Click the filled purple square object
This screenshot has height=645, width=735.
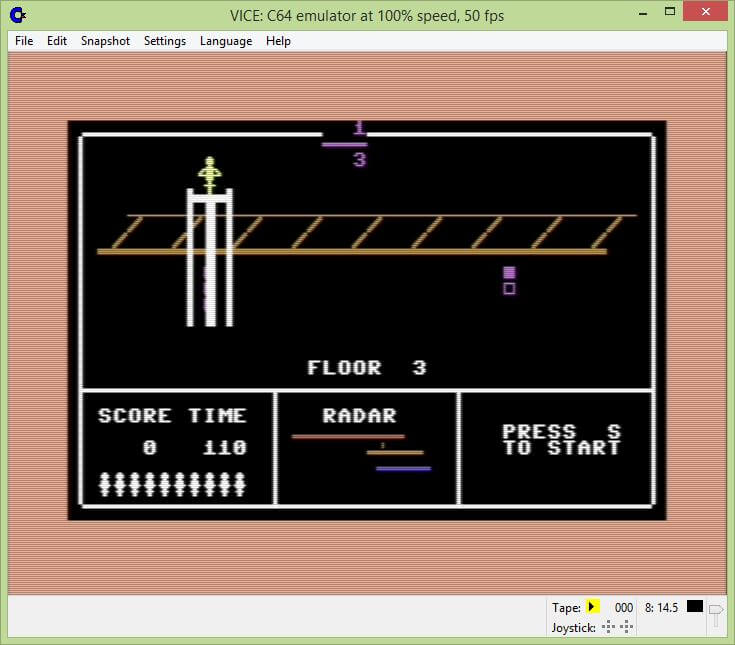pyautogui.click(x=509, y=272)
